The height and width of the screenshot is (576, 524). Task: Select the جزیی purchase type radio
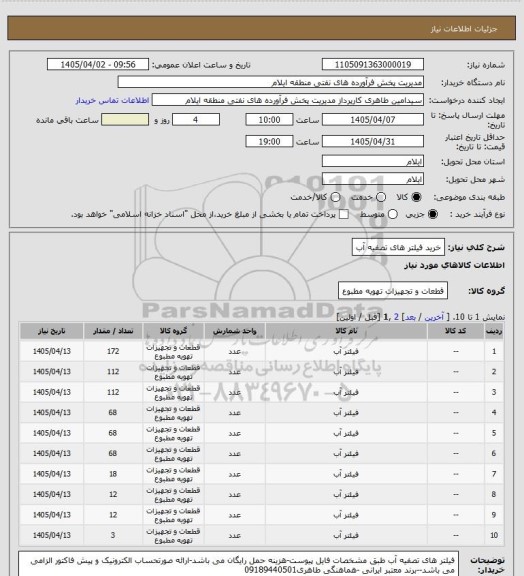434,214
